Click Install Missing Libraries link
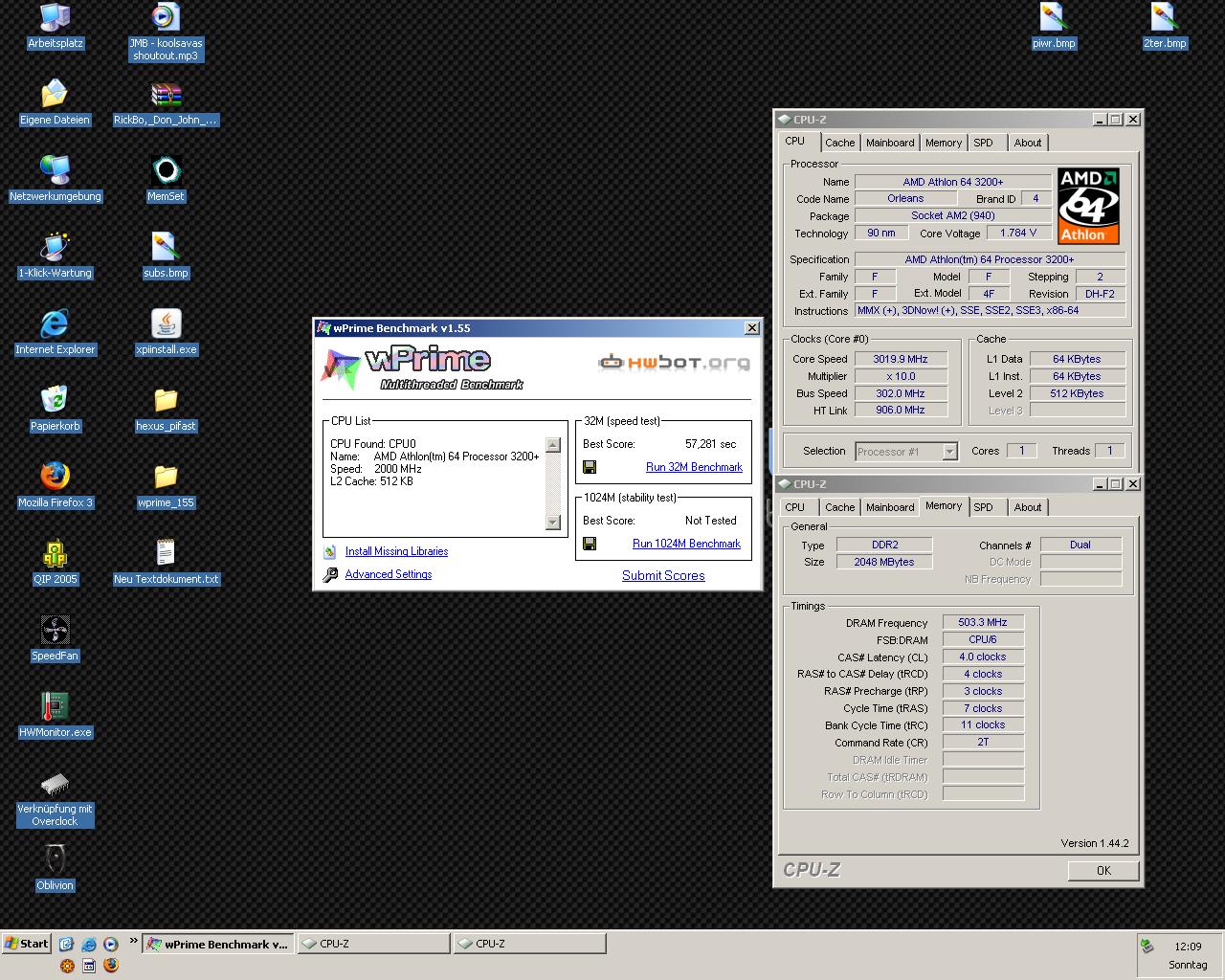1225x980 pixels. tap(396, 551)
